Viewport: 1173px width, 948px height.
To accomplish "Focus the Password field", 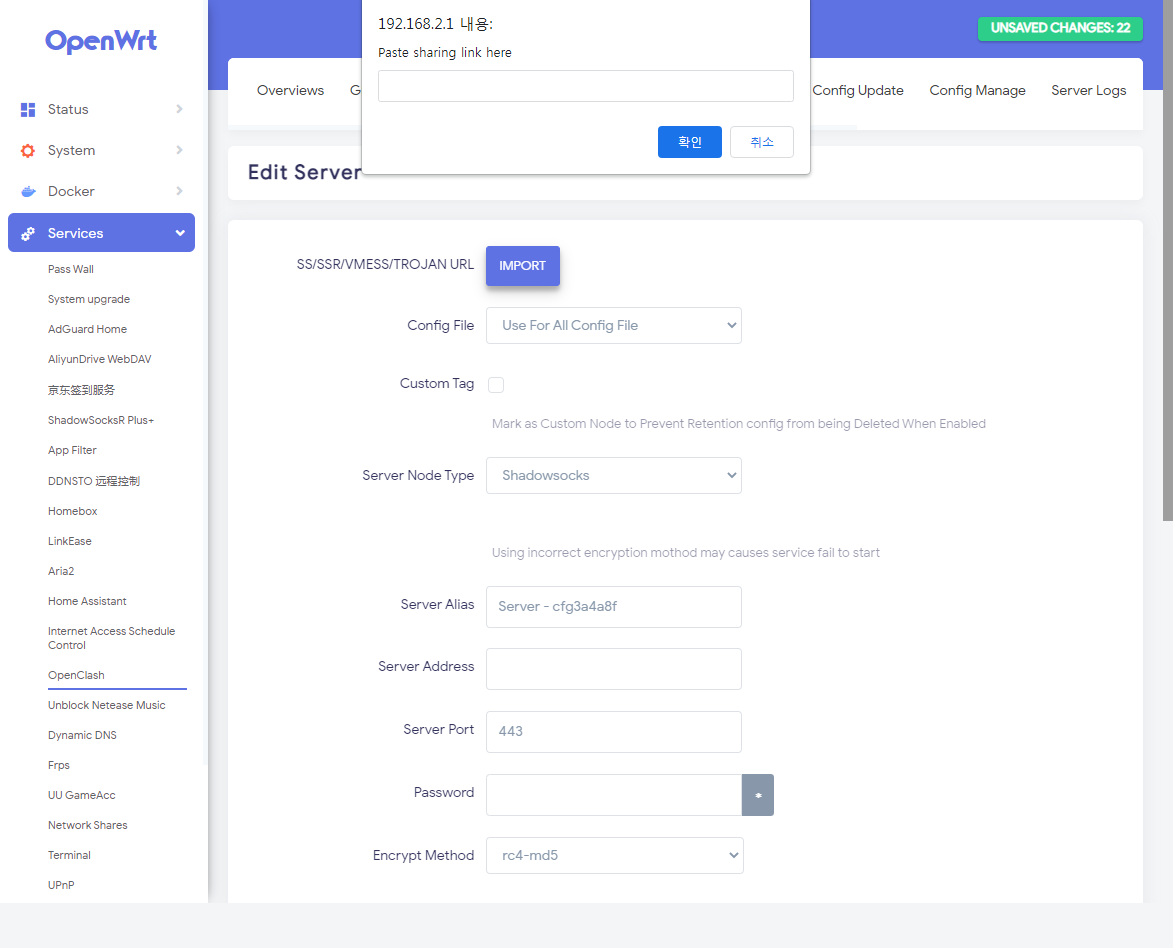I will click(613, 795).
